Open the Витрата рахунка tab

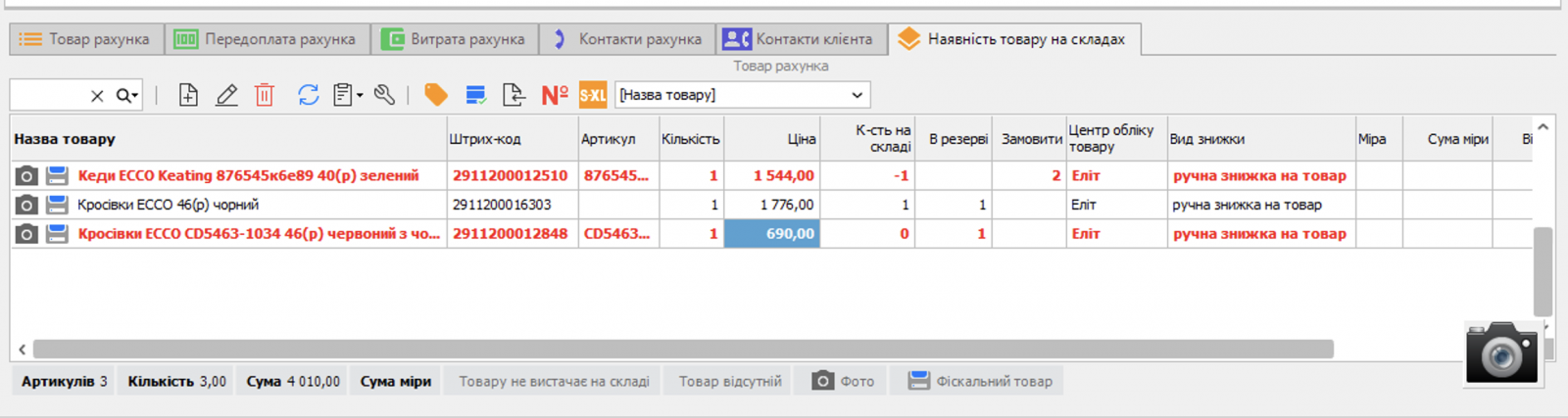pos(455,39)
